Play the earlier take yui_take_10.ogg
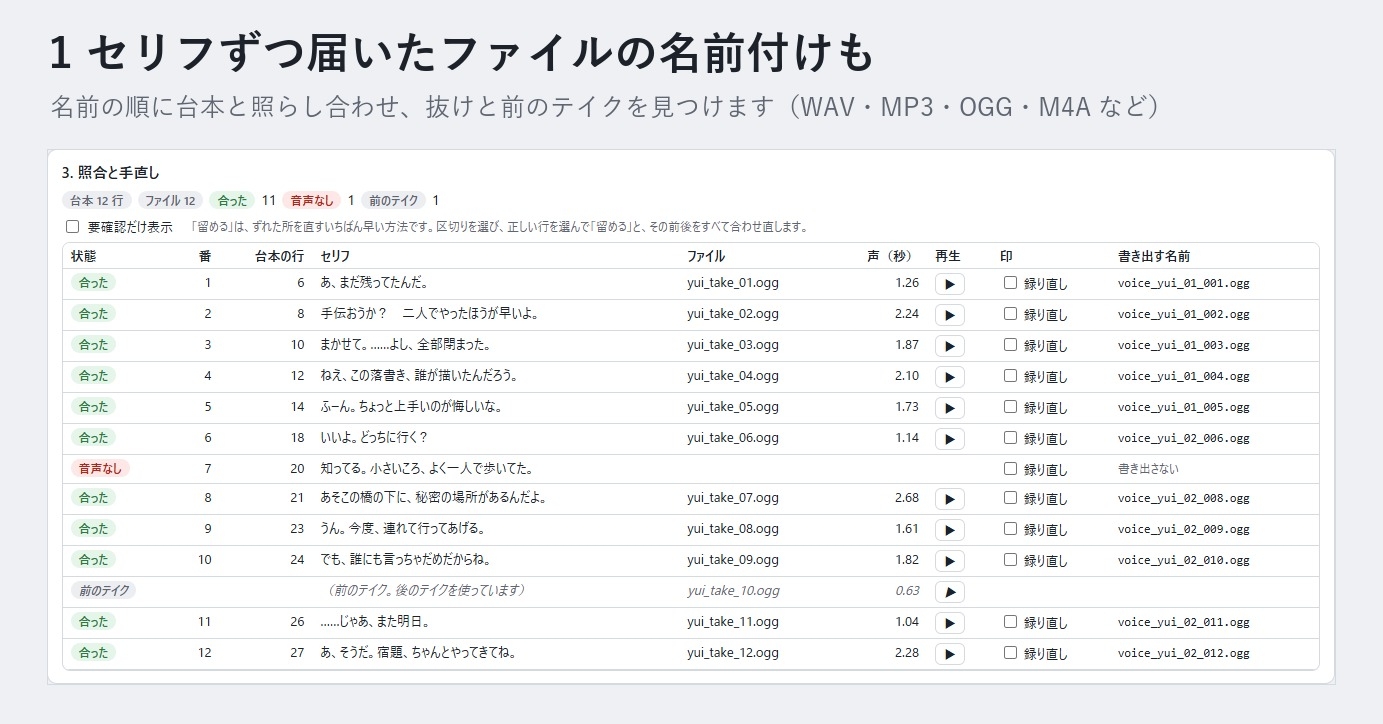 [x=949, y=592]
